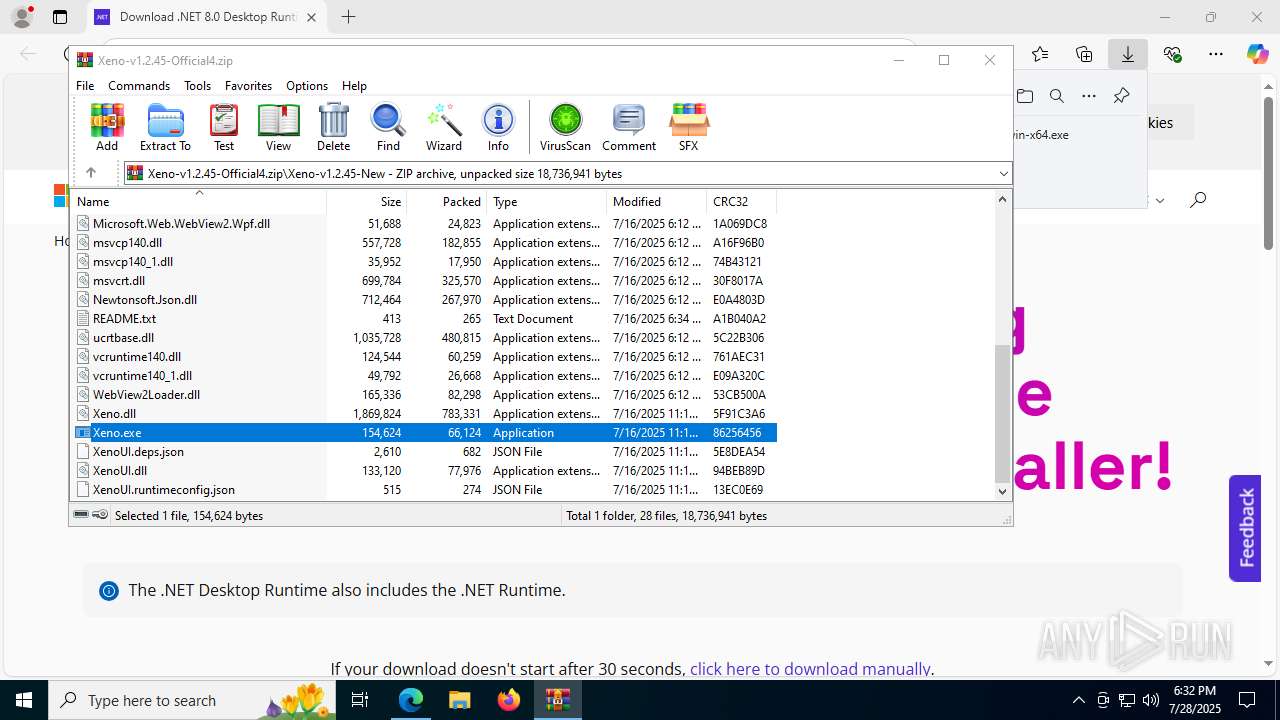Open the Help menu
Viewport: 1280px width, 720px height.
(x=354, y=86)
